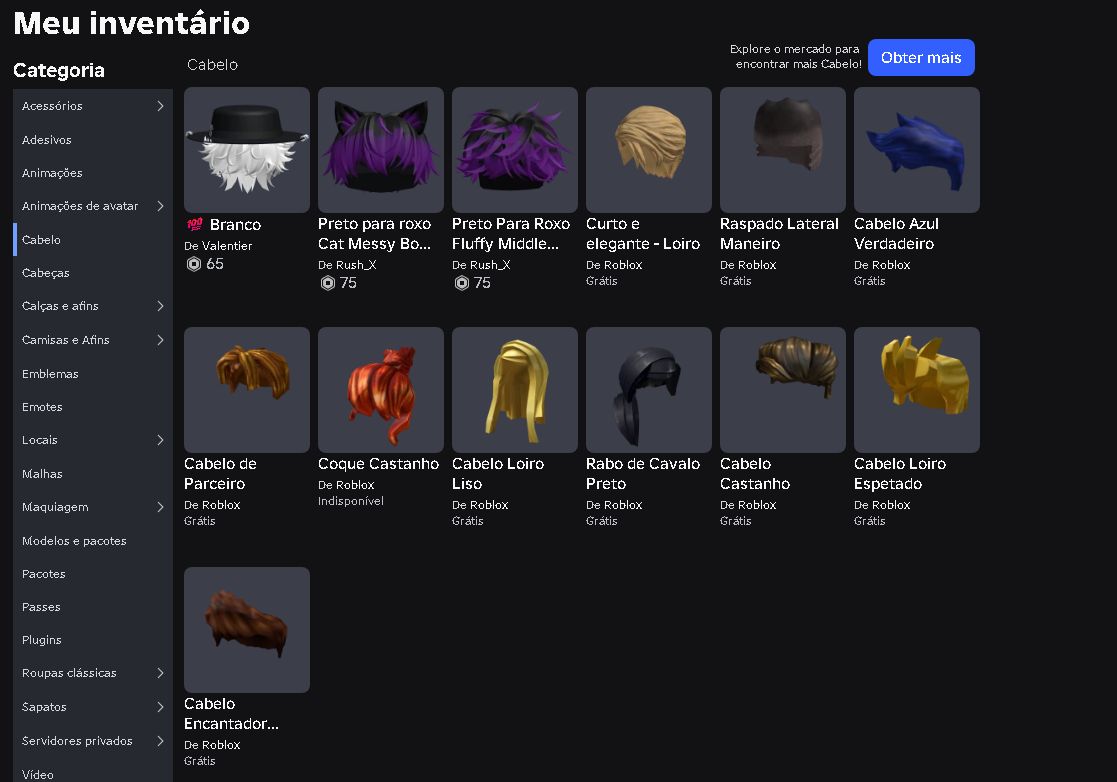Open the Cabelo Loiro Espetado thumbnail
Screen dimensions: 1117x782
[916, 390]
